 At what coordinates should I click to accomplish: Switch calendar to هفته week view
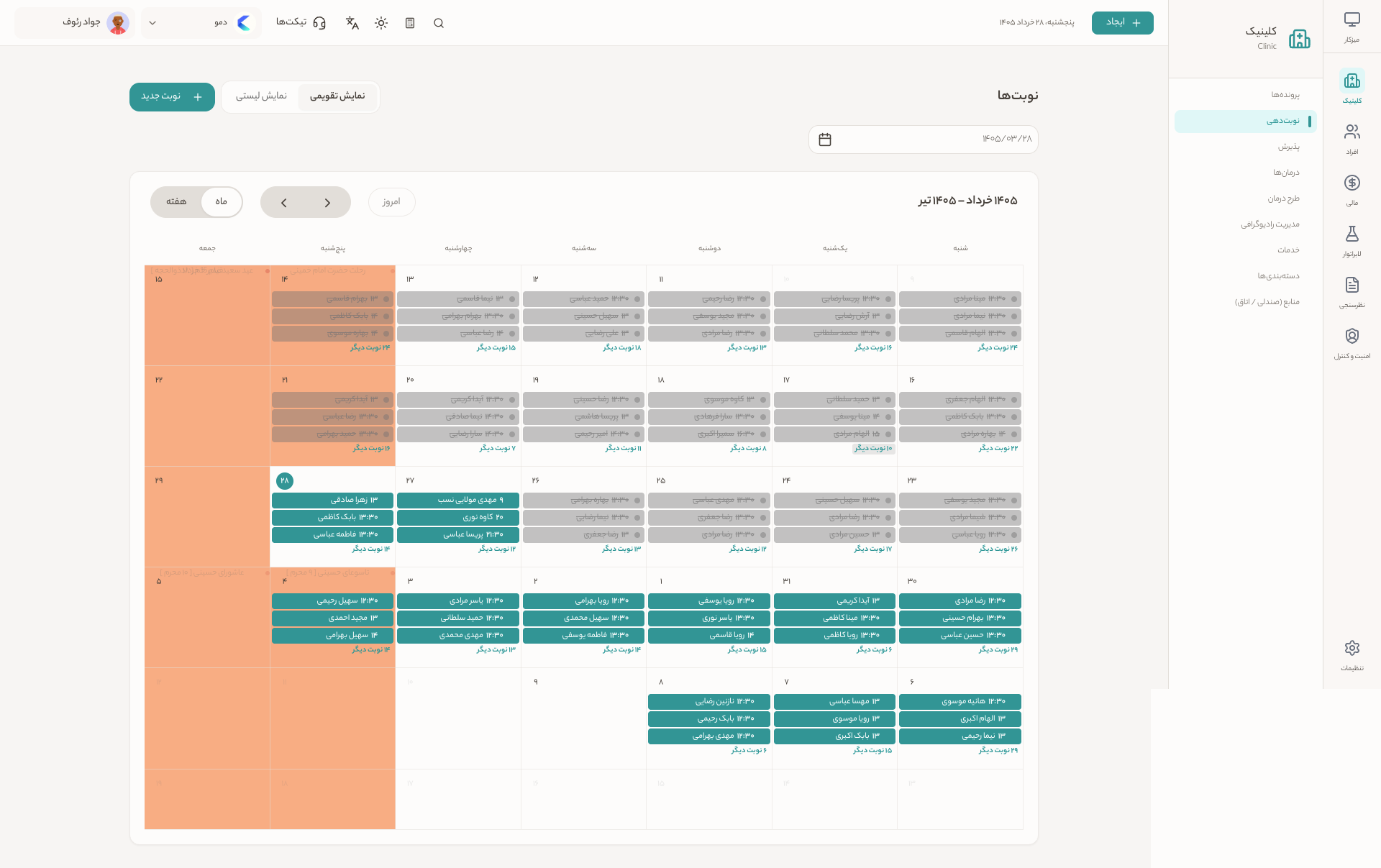[176, 202]
